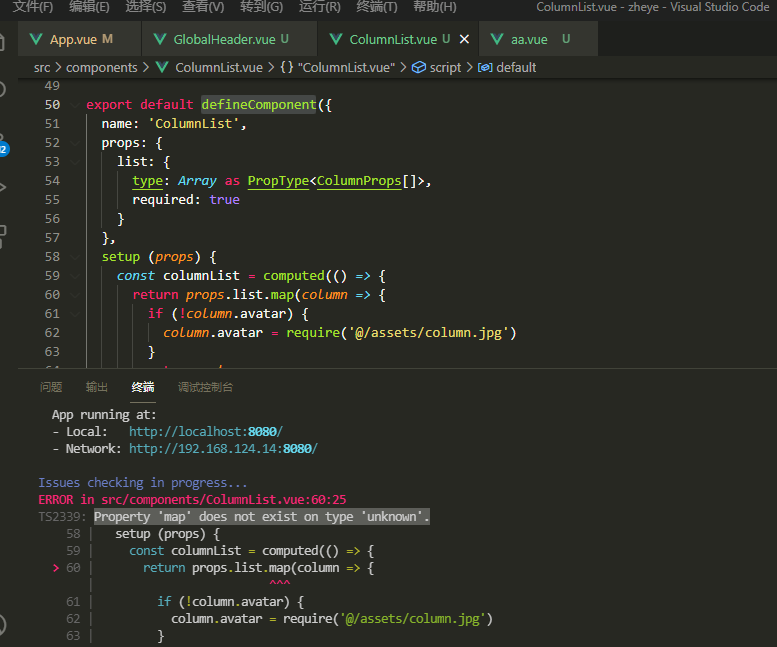The width and height of the screenshot is (777, 647).
Task: Close the ColumnList.vue editor tab
Action: click(x=464, y=39)
